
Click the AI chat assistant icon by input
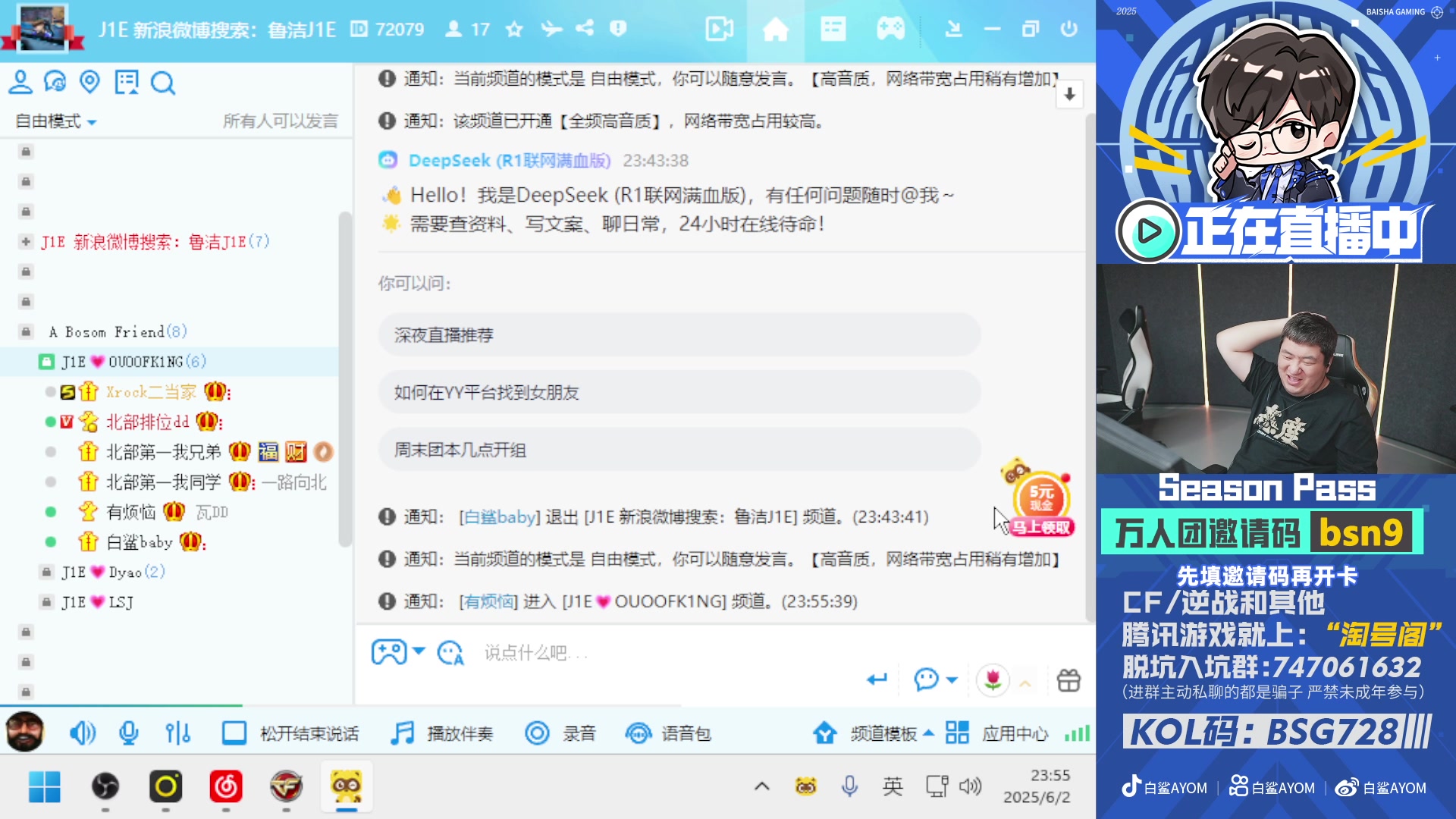[x=450, y=653]
